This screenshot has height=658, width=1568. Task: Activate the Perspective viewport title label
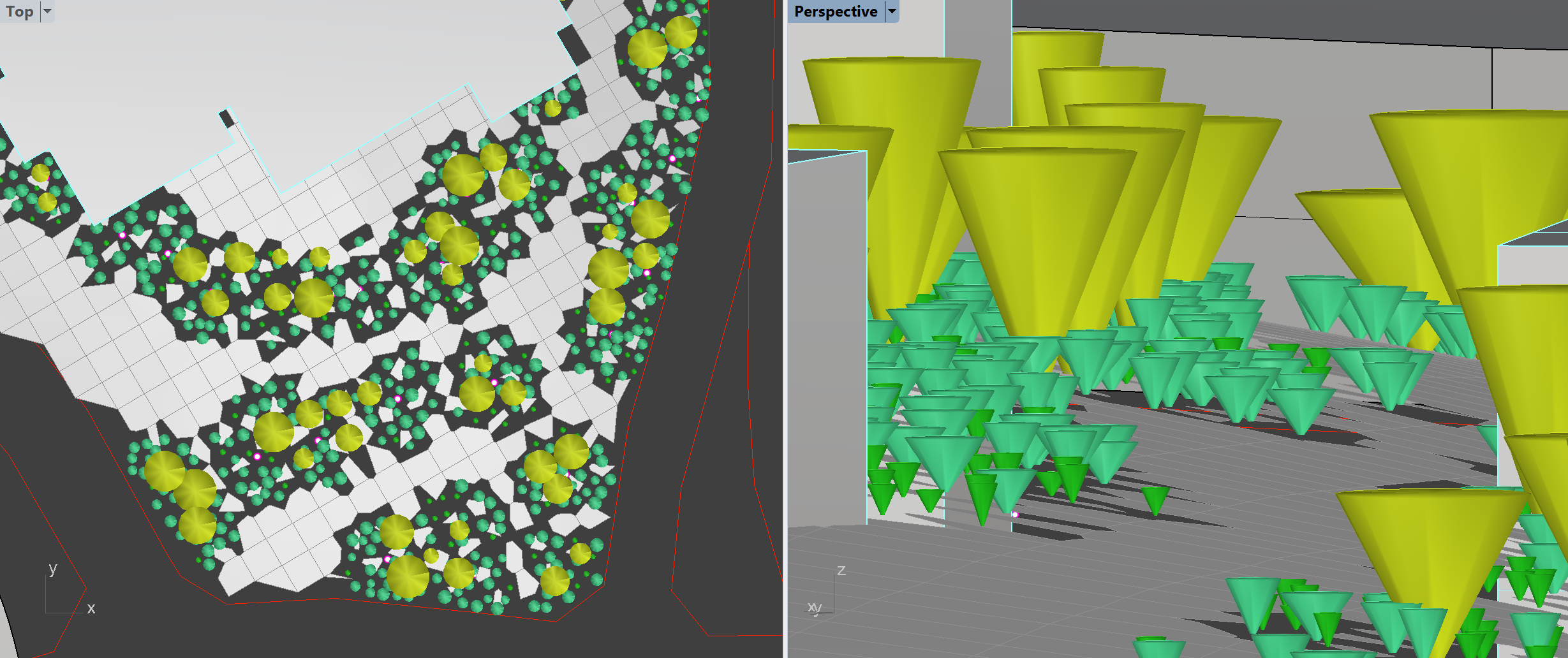point(835,11)
